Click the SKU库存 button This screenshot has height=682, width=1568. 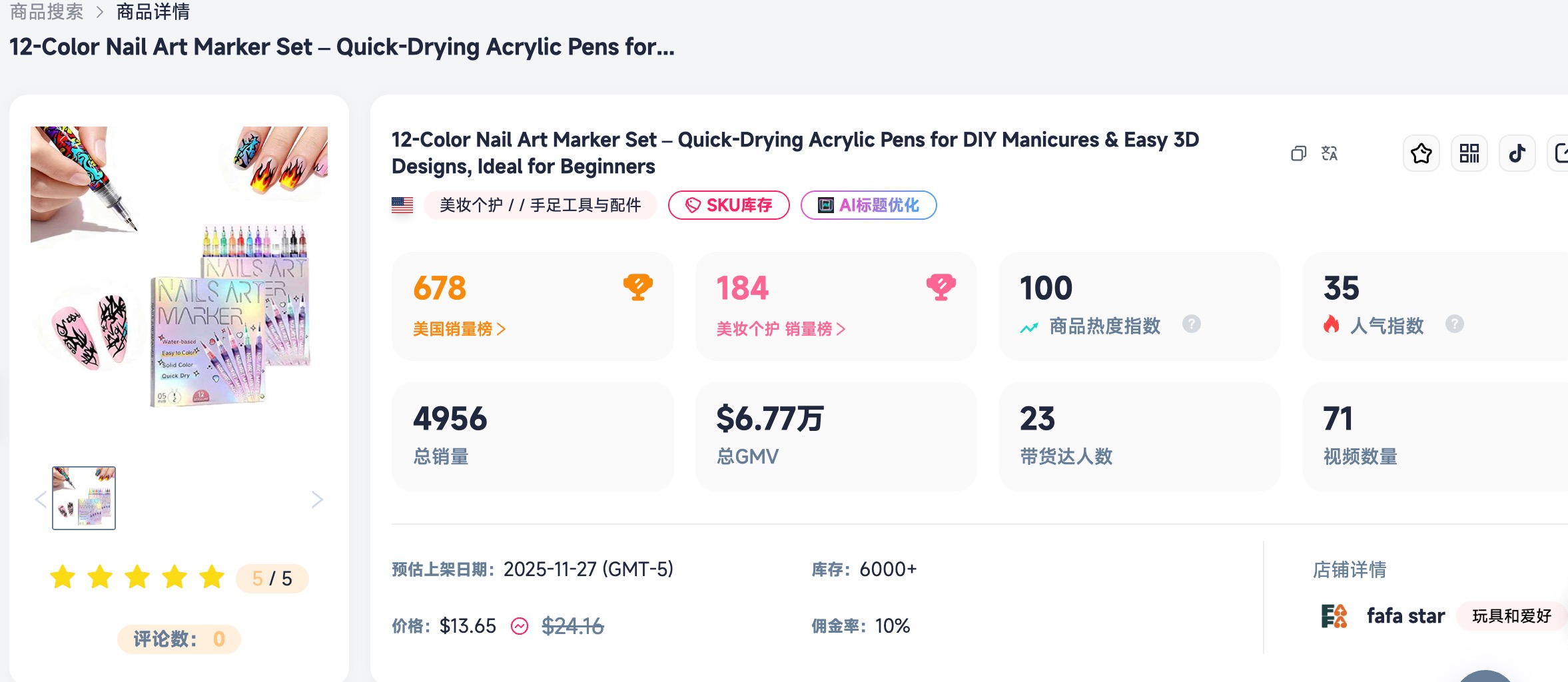729,205
